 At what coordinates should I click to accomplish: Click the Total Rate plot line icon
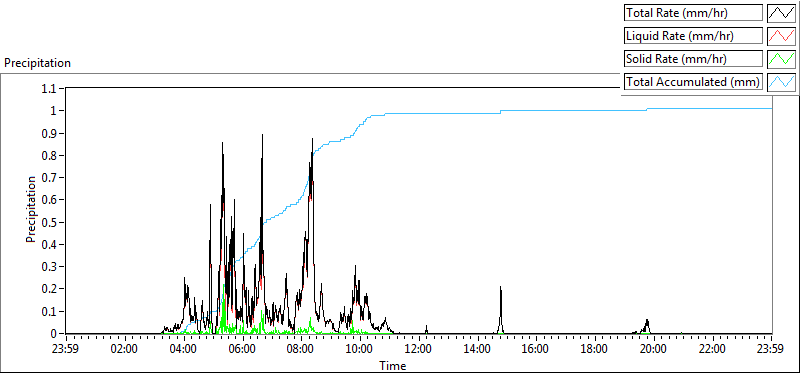click(782, 13)
